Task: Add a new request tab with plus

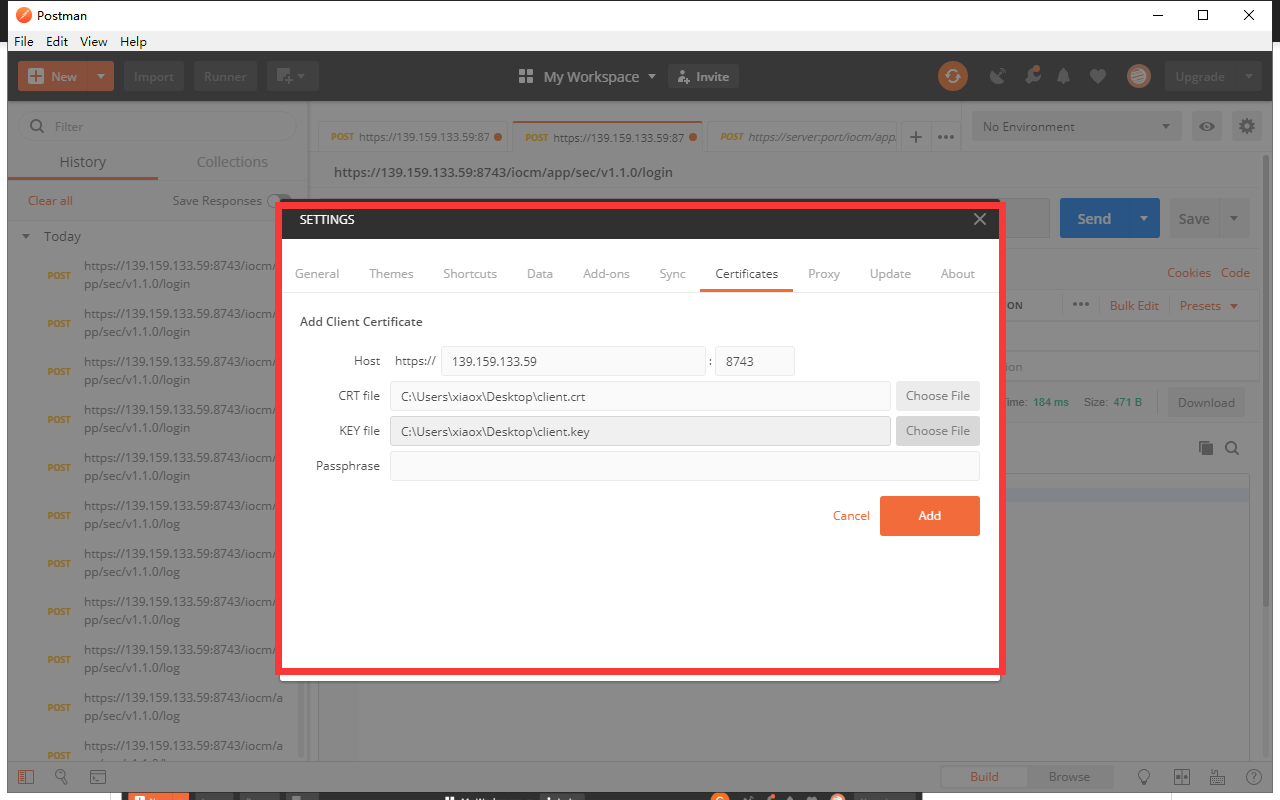Action: pyautogui.click(x=915, y=137)
